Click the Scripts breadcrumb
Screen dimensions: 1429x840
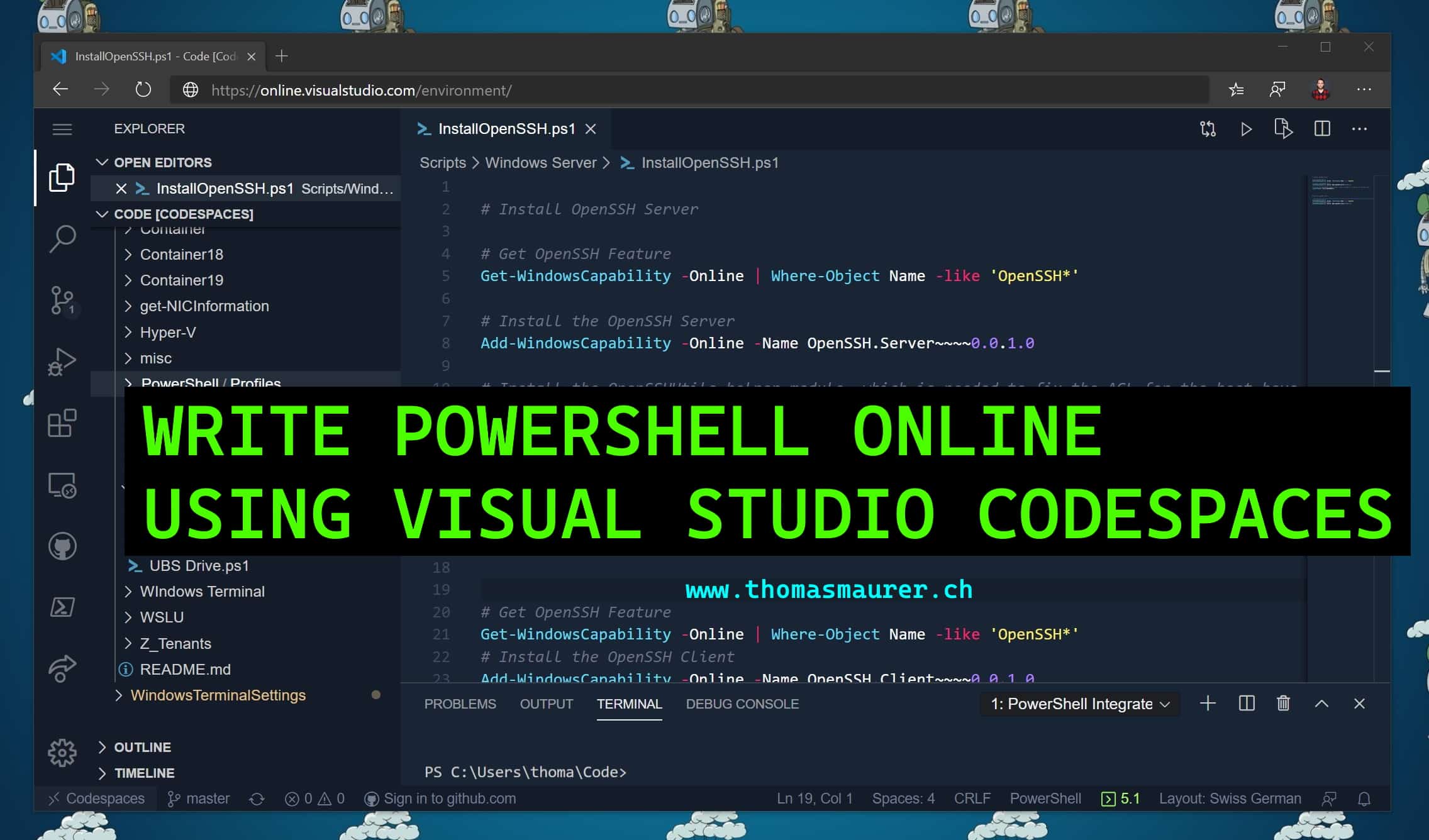click(x=443, y=162)
